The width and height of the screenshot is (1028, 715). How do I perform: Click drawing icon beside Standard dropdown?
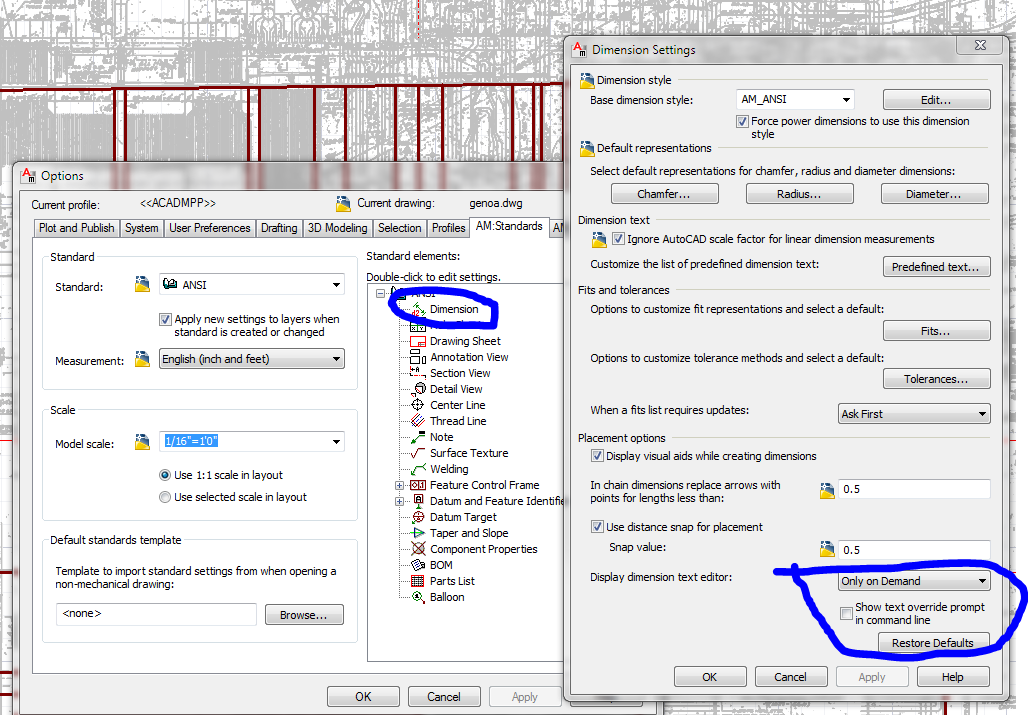[x=142, y=284]
